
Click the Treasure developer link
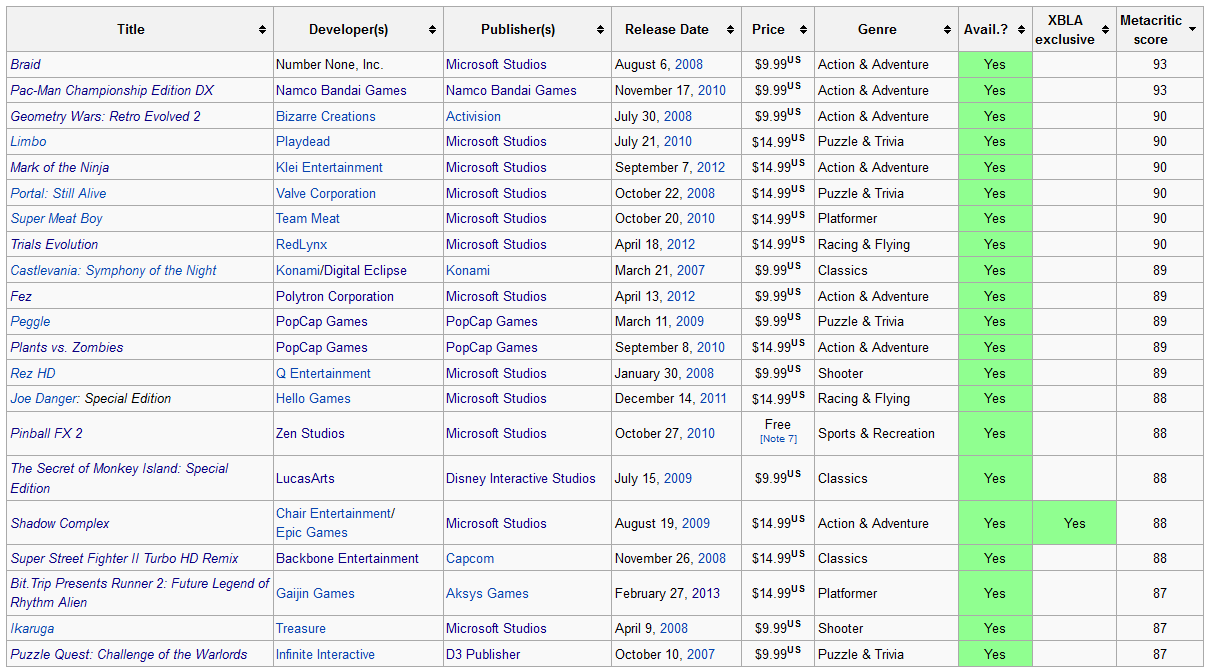click(x=301, y=629)
